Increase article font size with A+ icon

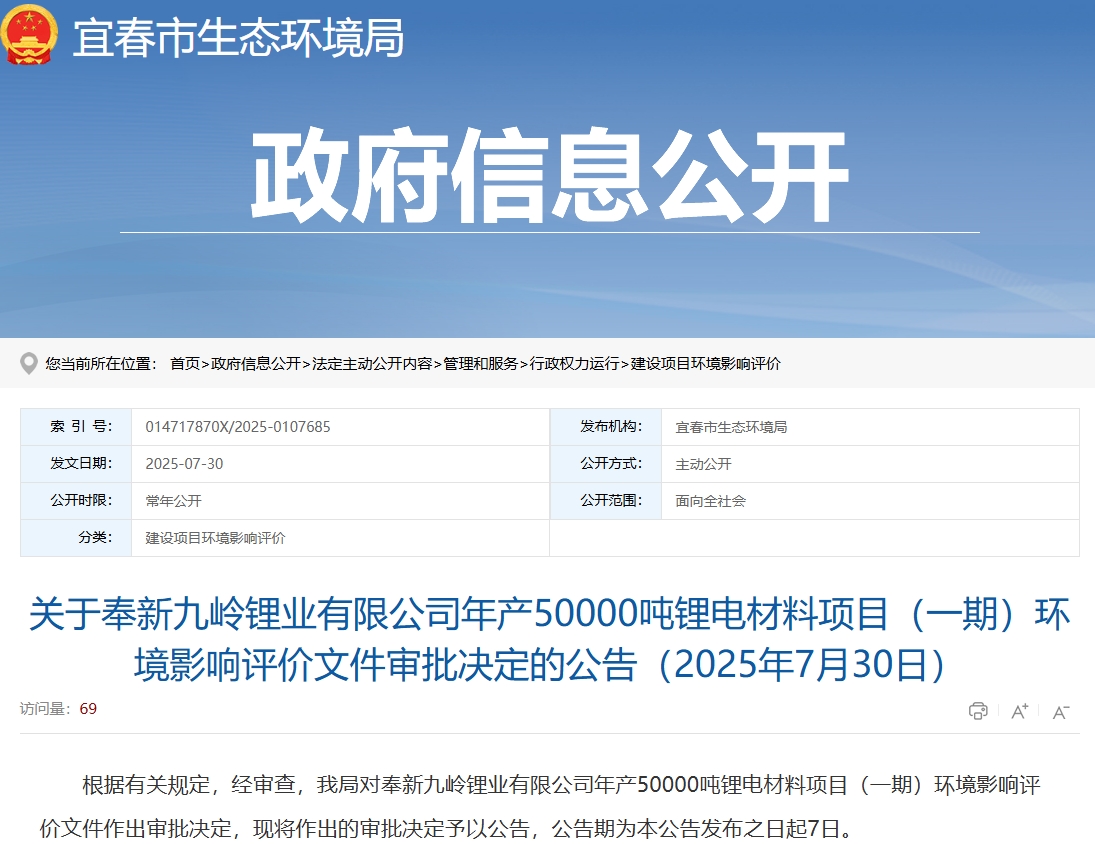[1018, 711]
